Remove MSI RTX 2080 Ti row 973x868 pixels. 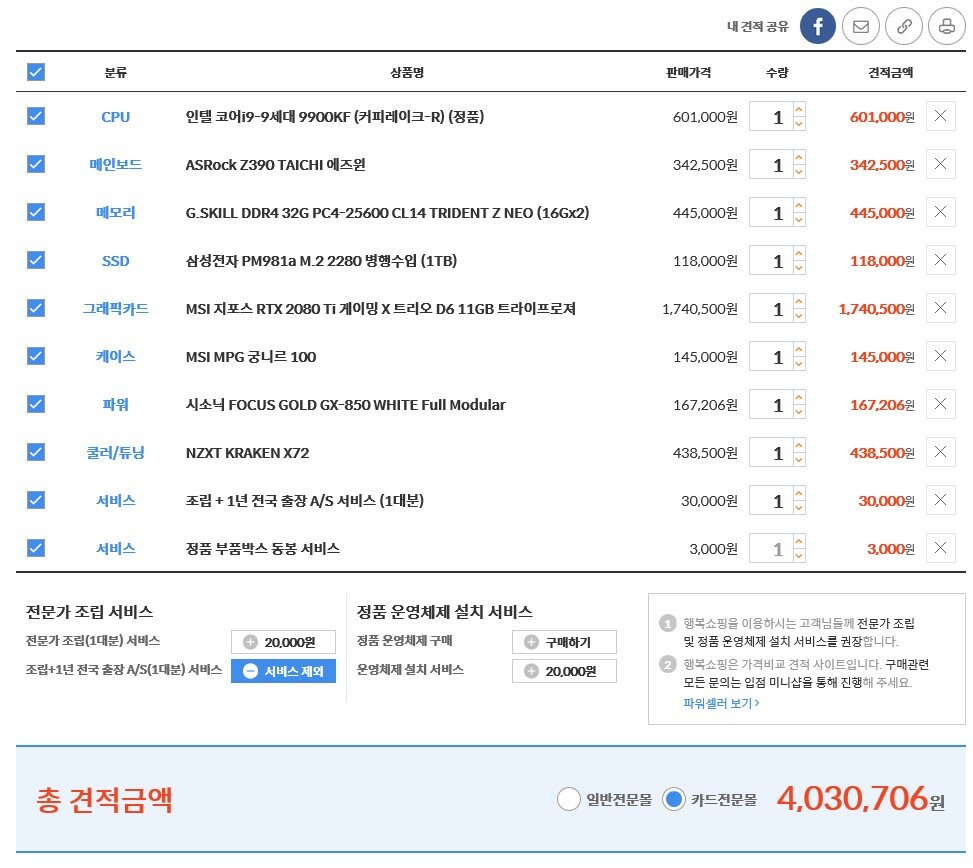click(x=940, y=308)
